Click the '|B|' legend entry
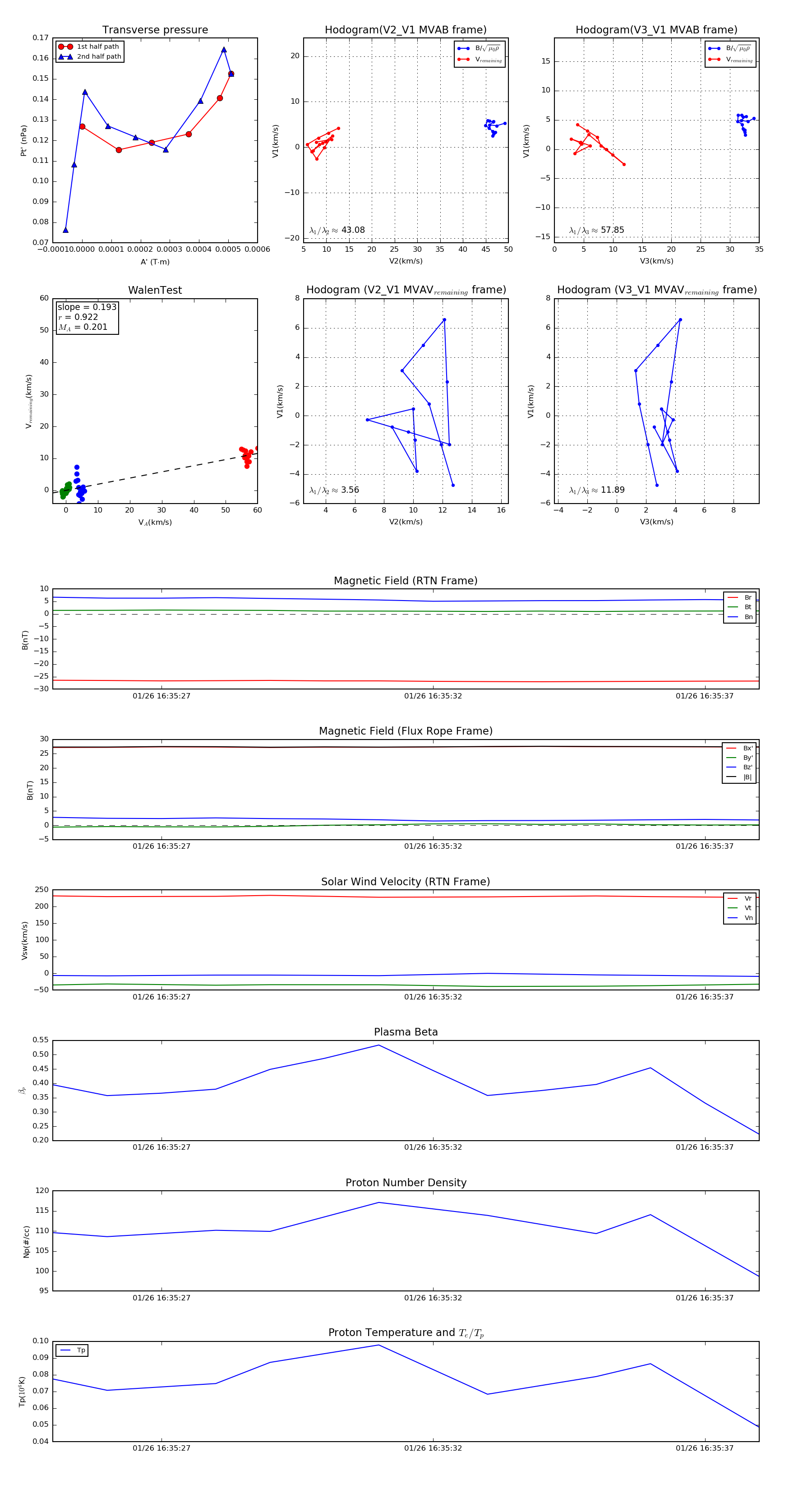812x1489 pixels. tap(739, 777)
